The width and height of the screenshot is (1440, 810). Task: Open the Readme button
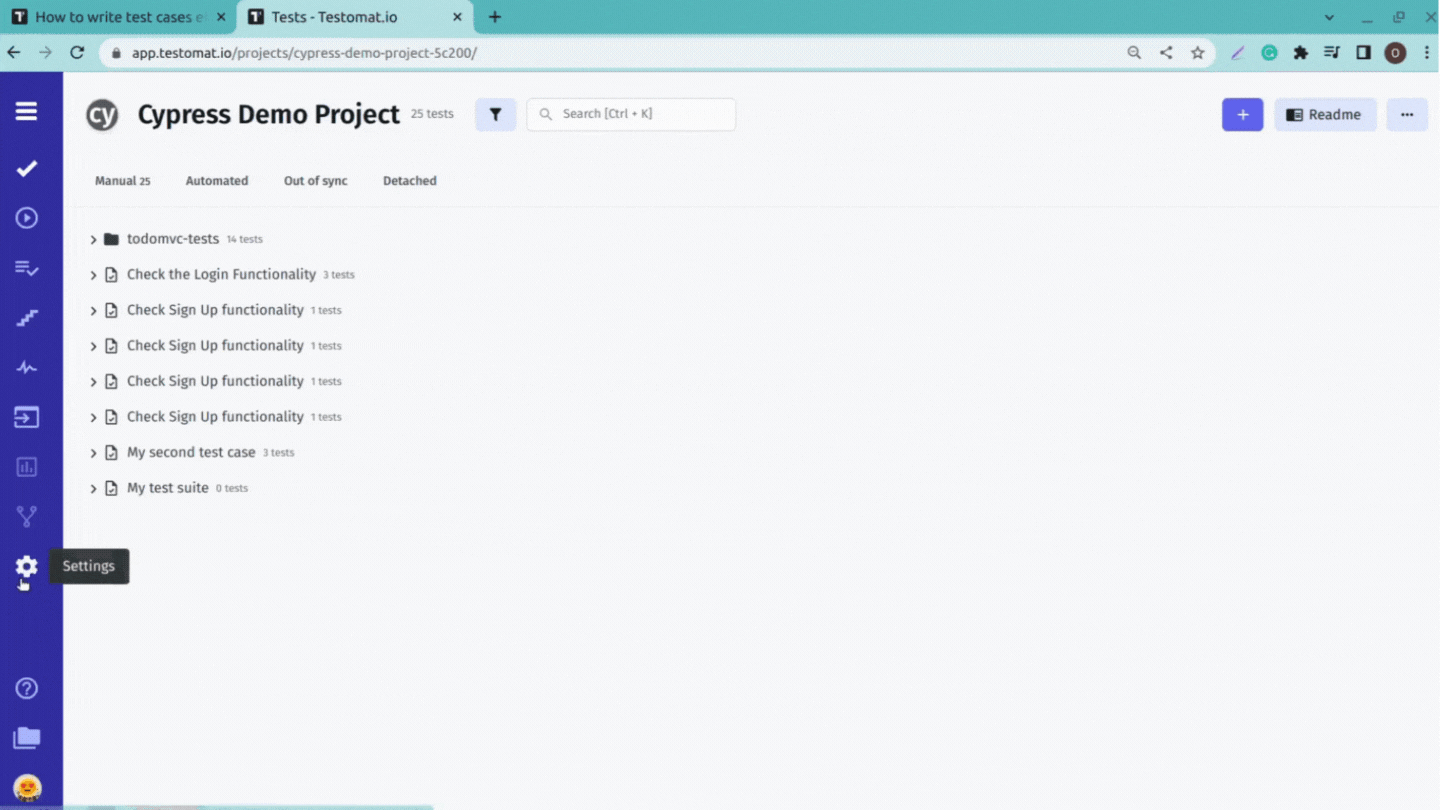(x=1325, y=114)
